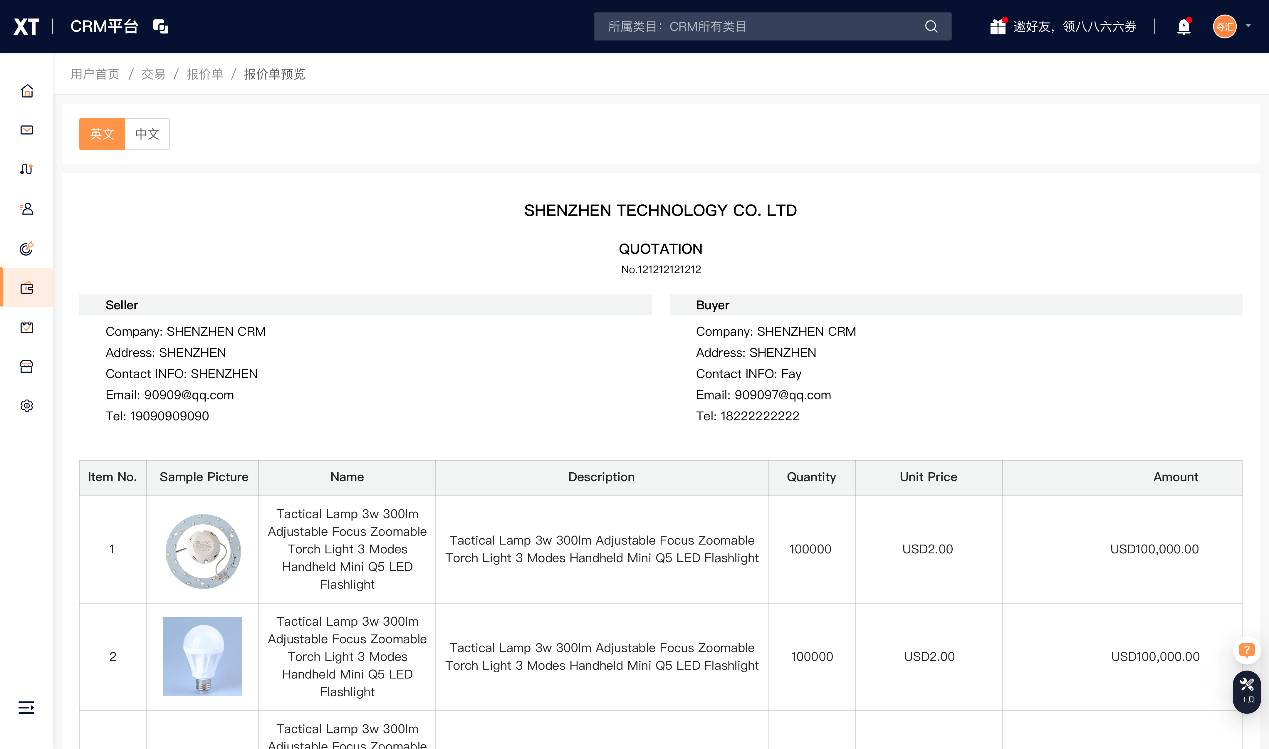1269x749 pixels.
Task: Expand the sidebar menu at bottom
Action: coord(27,708)
